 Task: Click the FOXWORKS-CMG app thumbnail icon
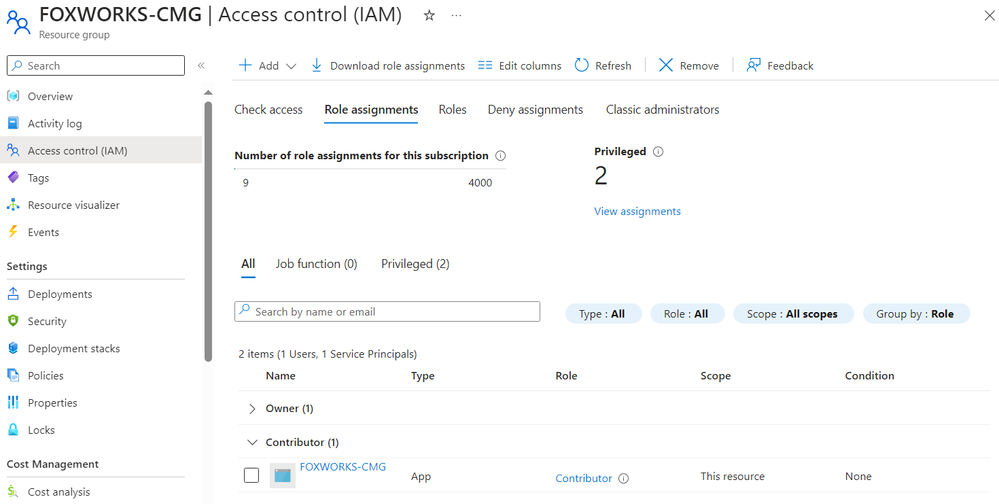tap(282, 475)
